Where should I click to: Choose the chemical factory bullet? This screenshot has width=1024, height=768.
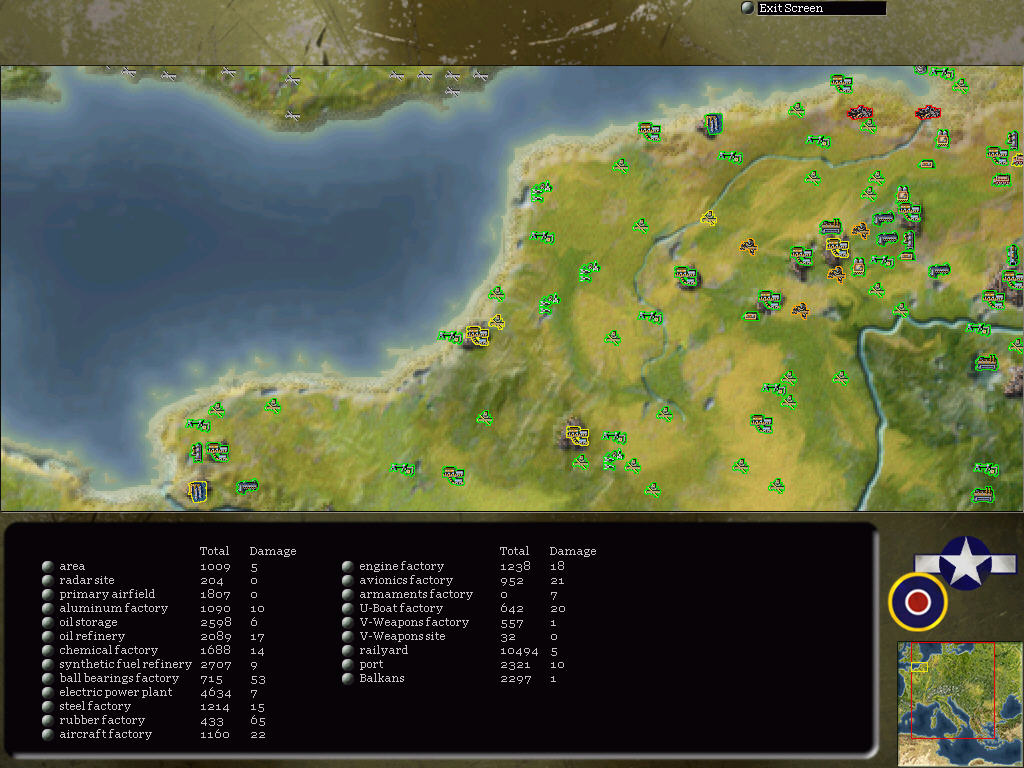(48, 650)
